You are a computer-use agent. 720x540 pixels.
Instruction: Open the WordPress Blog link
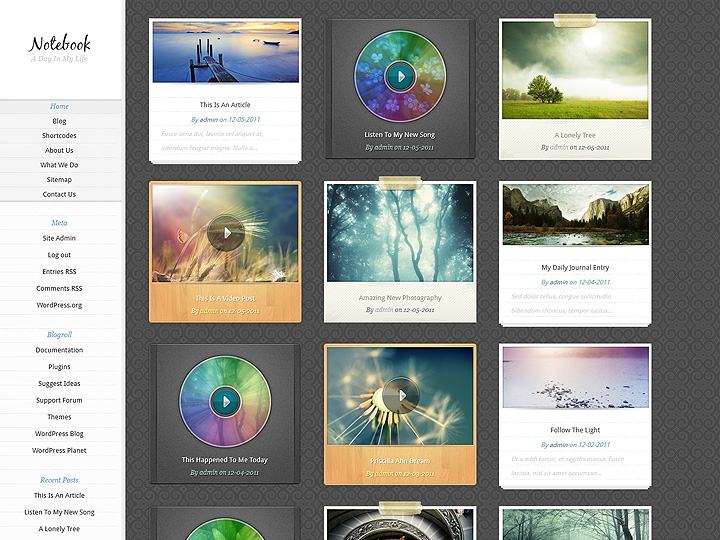pos(59,433)
